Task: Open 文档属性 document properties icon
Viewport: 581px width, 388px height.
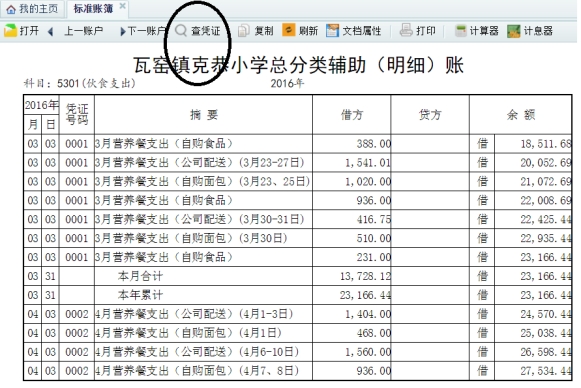Action: [x=332, y=30]
